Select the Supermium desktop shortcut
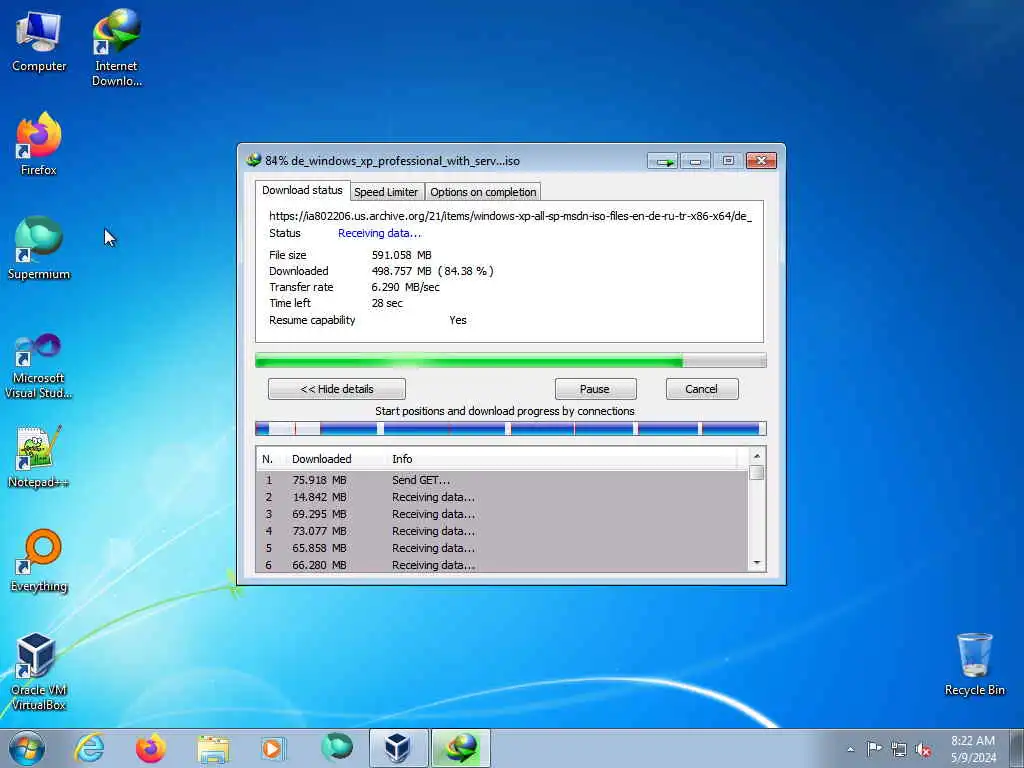This screenshot has width=1024, height=768. (x=39, y=248)
